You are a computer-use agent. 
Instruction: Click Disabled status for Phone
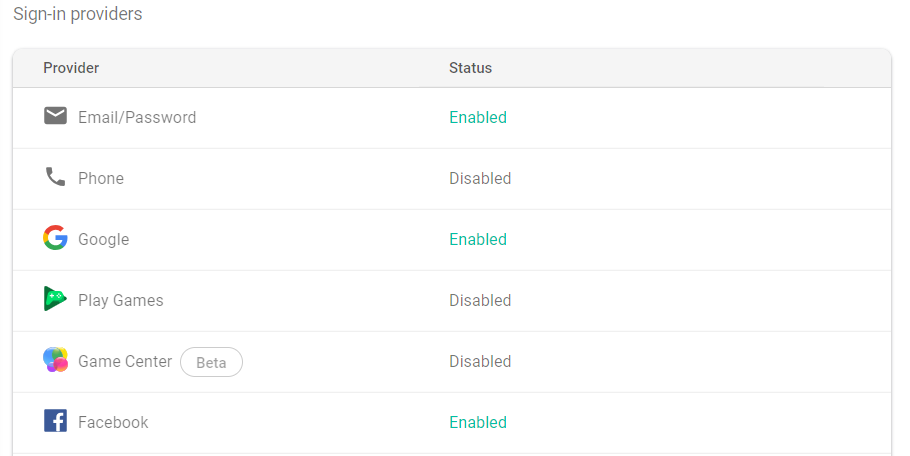tap(480, 179)
